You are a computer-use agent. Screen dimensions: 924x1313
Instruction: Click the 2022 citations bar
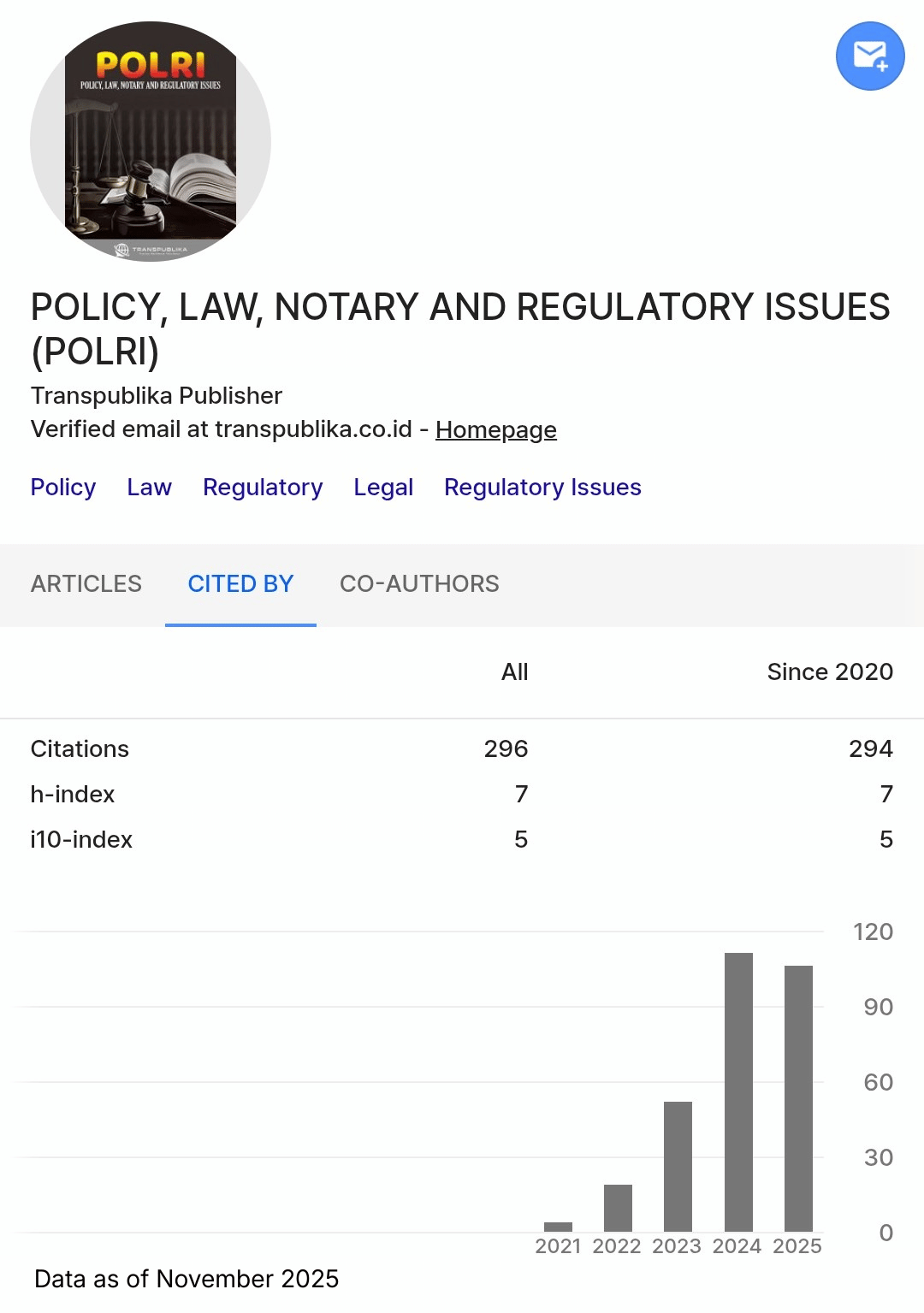tap(618, 1208)
